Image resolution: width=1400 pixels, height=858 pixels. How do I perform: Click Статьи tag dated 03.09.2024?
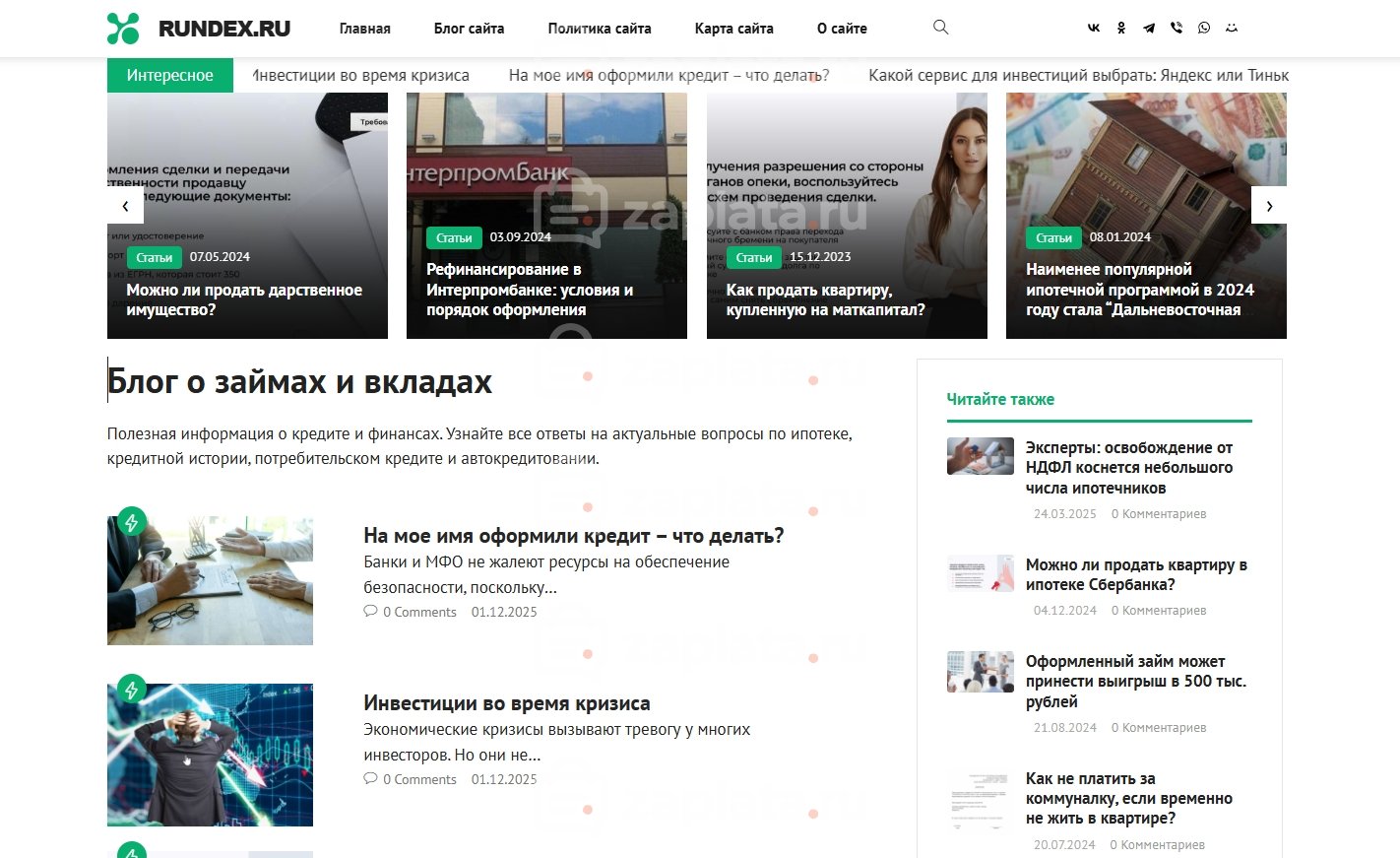click(x=454, y=238)
